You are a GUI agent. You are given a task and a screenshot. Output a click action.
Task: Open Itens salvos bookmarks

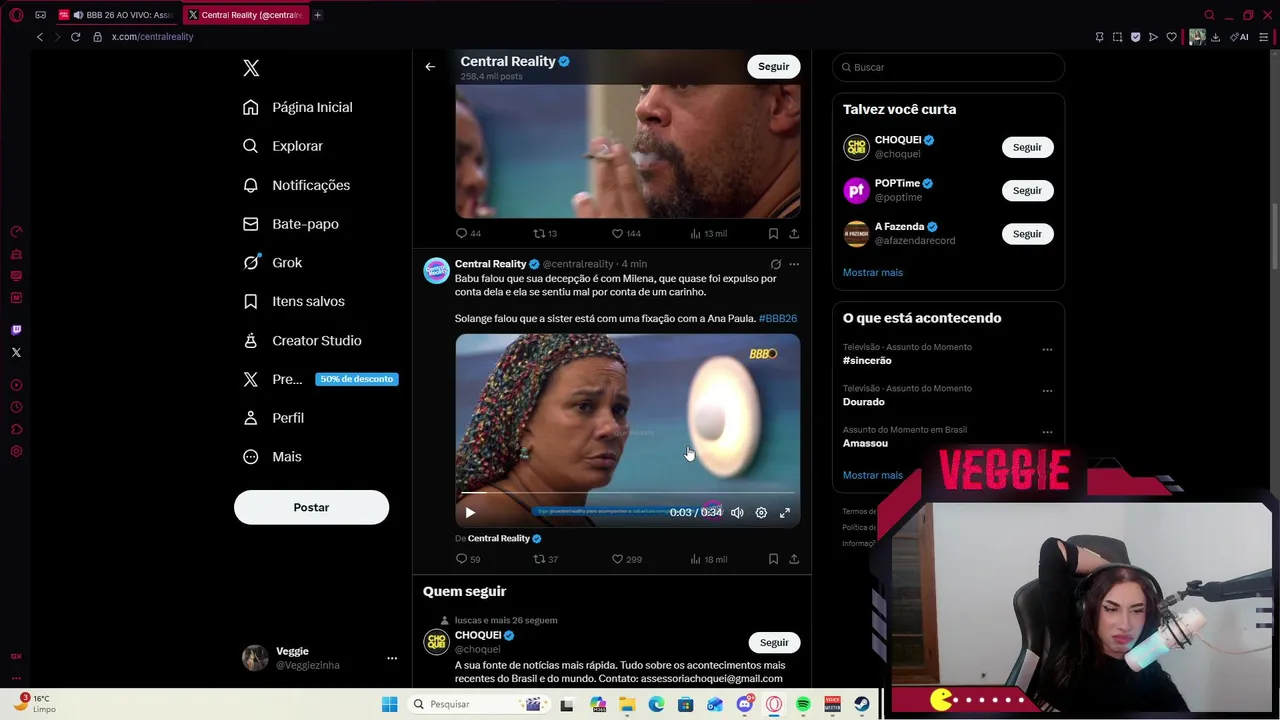(x=294, y=301)
